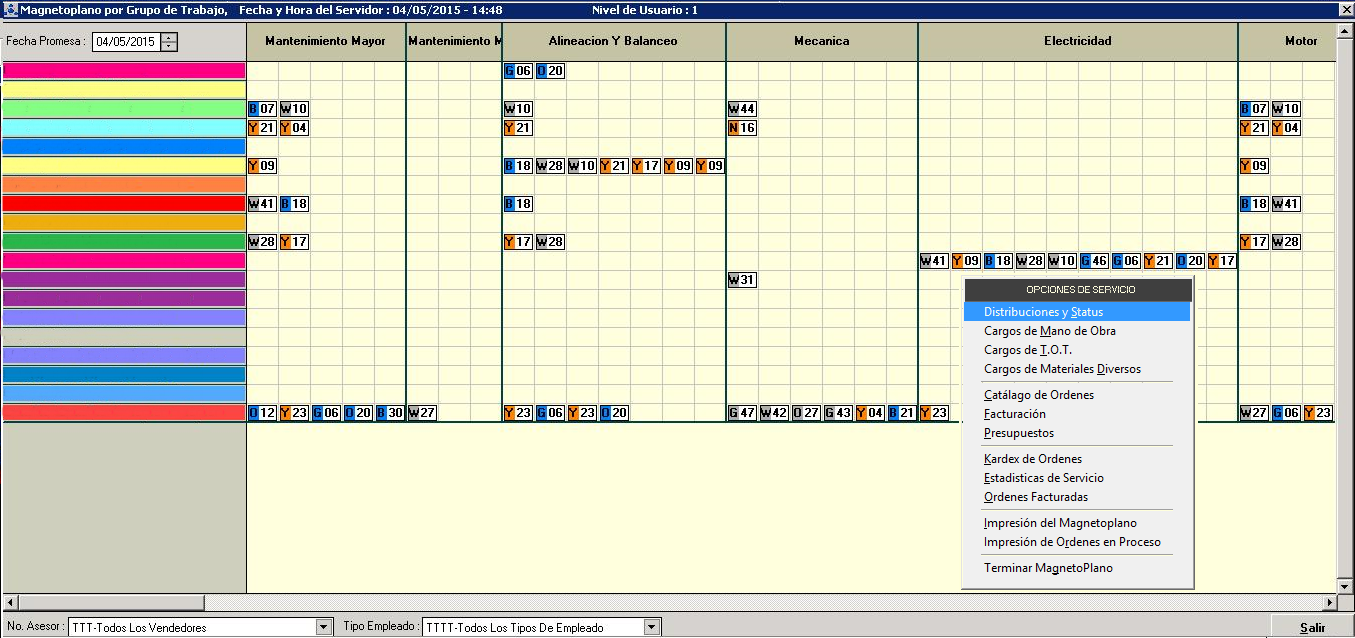Select Facturación in the service options
Viewport: 1355px width, 638px height.
tap(1014, 414)
